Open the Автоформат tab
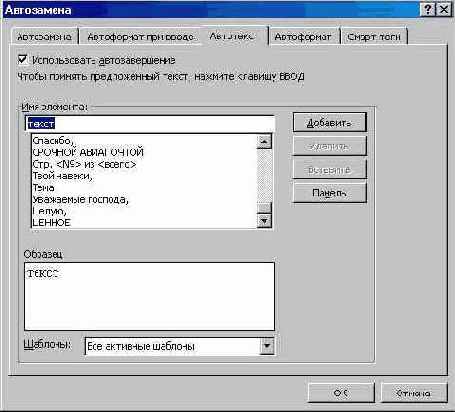The width and height of the screenshot is (455, 412). tap(303, 36)
